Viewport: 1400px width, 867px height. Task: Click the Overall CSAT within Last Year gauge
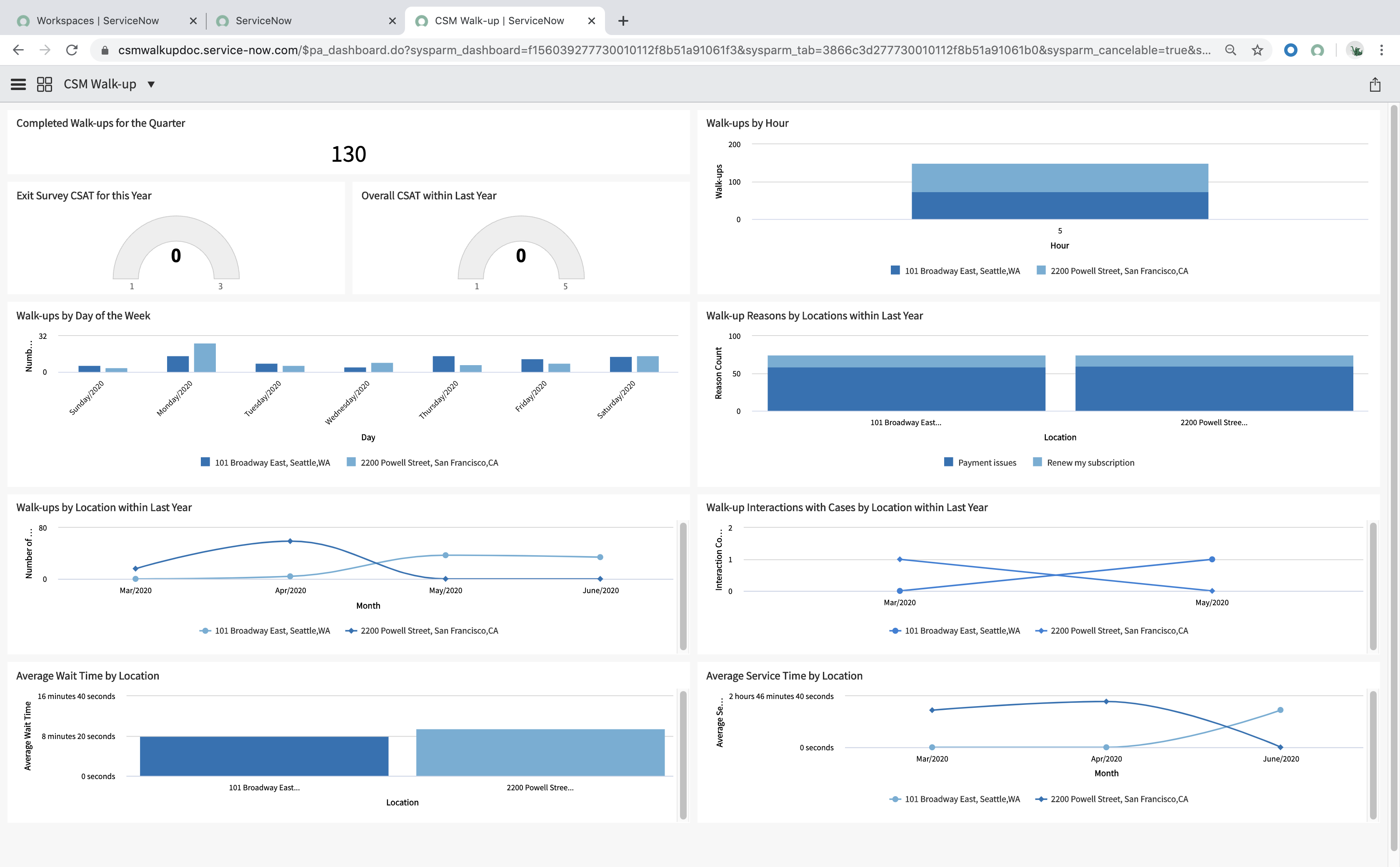521,248
